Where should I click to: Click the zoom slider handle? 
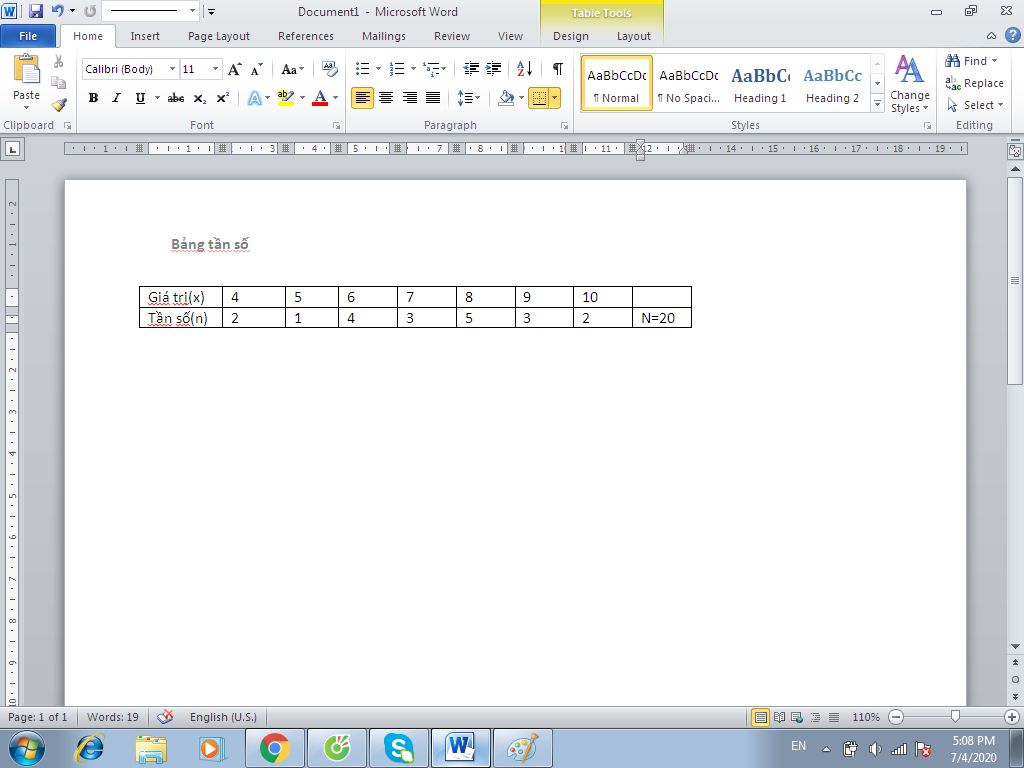[x=955, y=717]
